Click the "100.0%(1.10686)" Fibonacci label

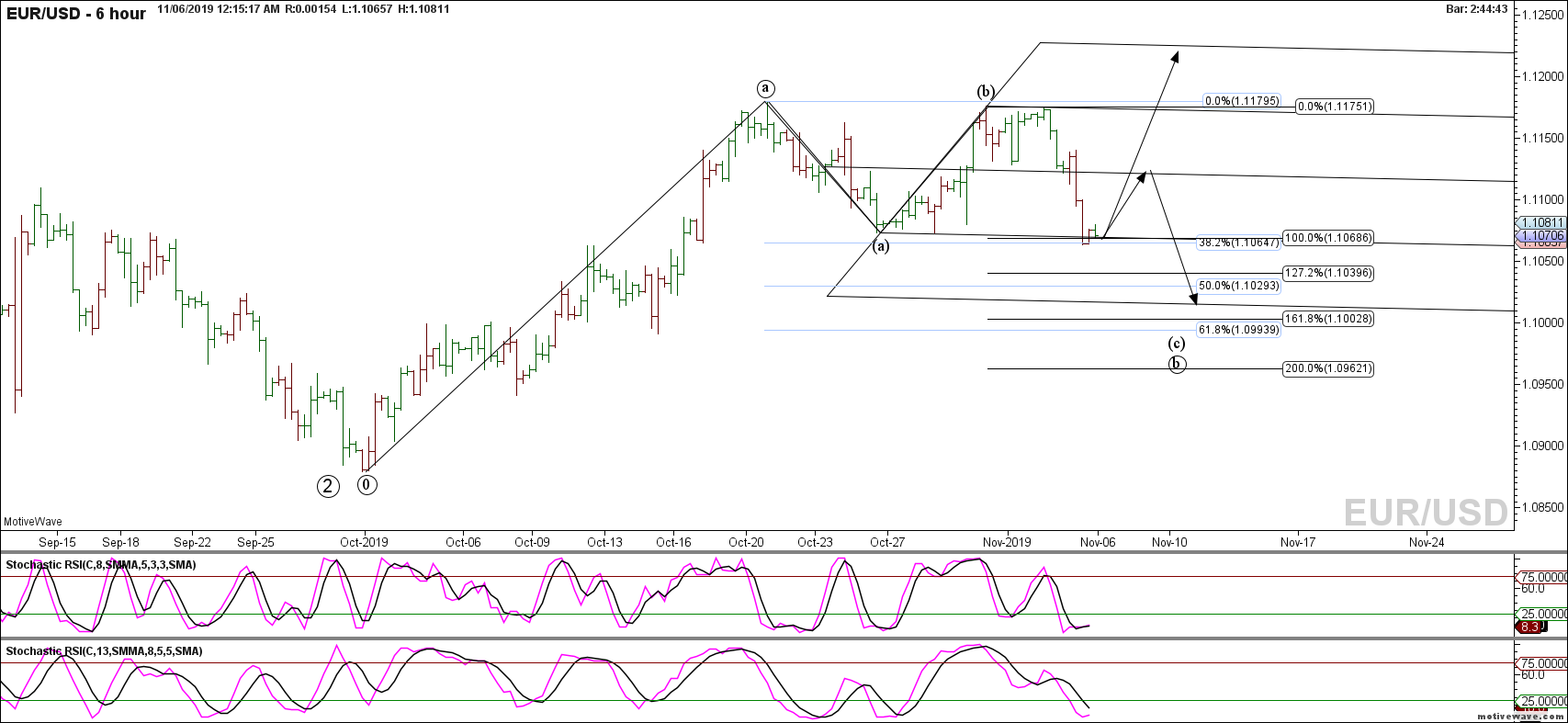[x=1328, y=238]
